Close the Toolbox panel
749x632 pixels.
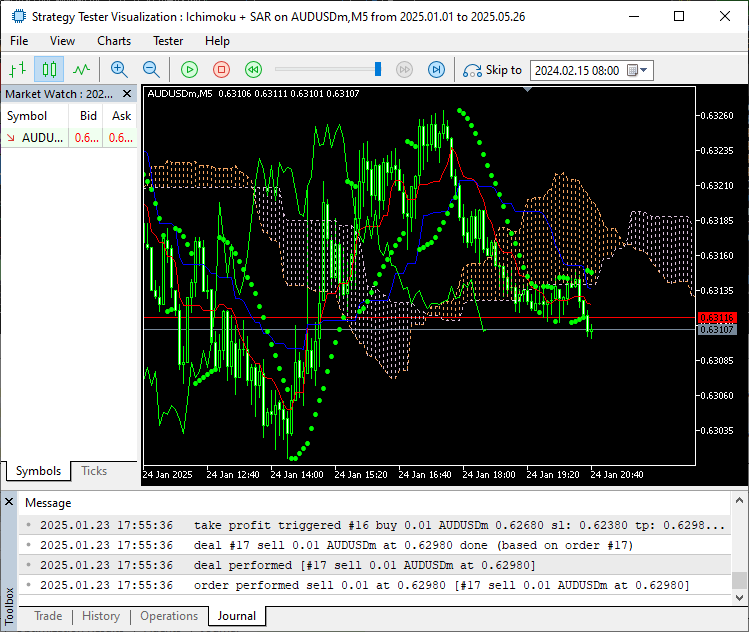coord(10,502)
